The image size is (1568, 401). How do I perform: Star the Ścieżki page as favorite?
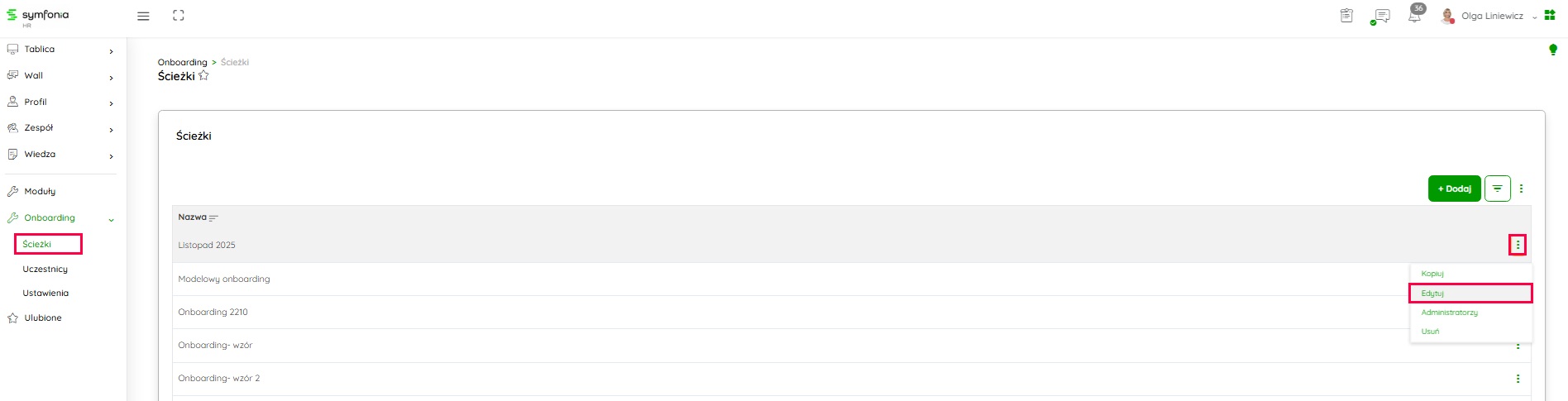pos(204,76)
